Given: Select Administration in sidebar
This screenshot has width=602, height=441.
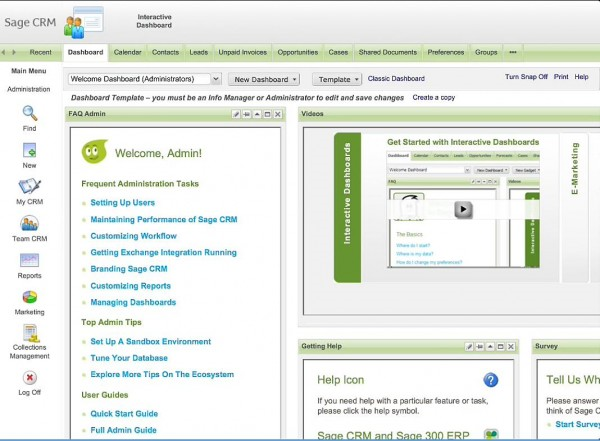Looking at the screenshot, I should (29, 89).
